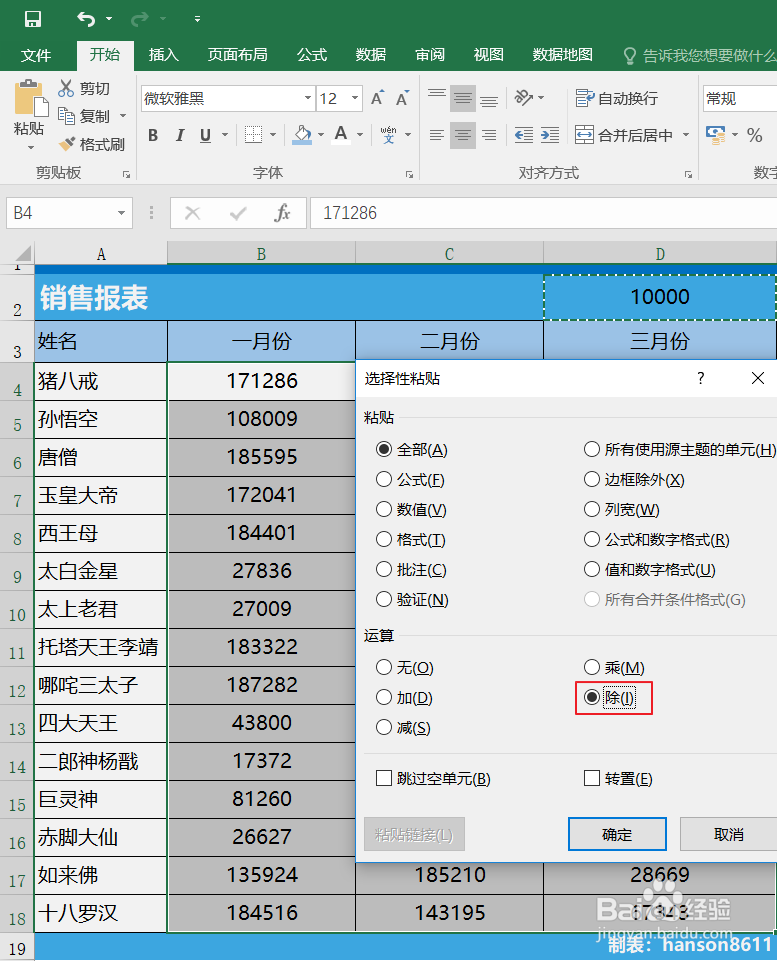Apply underline formatting
This screenshot has height=961, width=777.
(x=205, y=135)
